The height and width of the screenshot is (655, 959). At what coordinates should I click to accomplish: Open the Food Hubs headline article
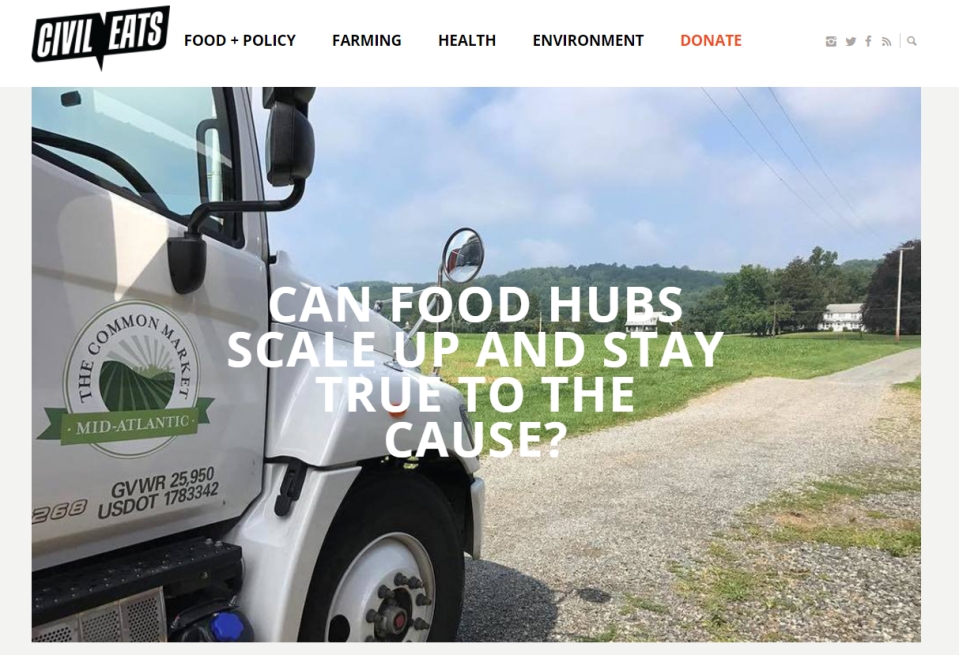point(475,371)
